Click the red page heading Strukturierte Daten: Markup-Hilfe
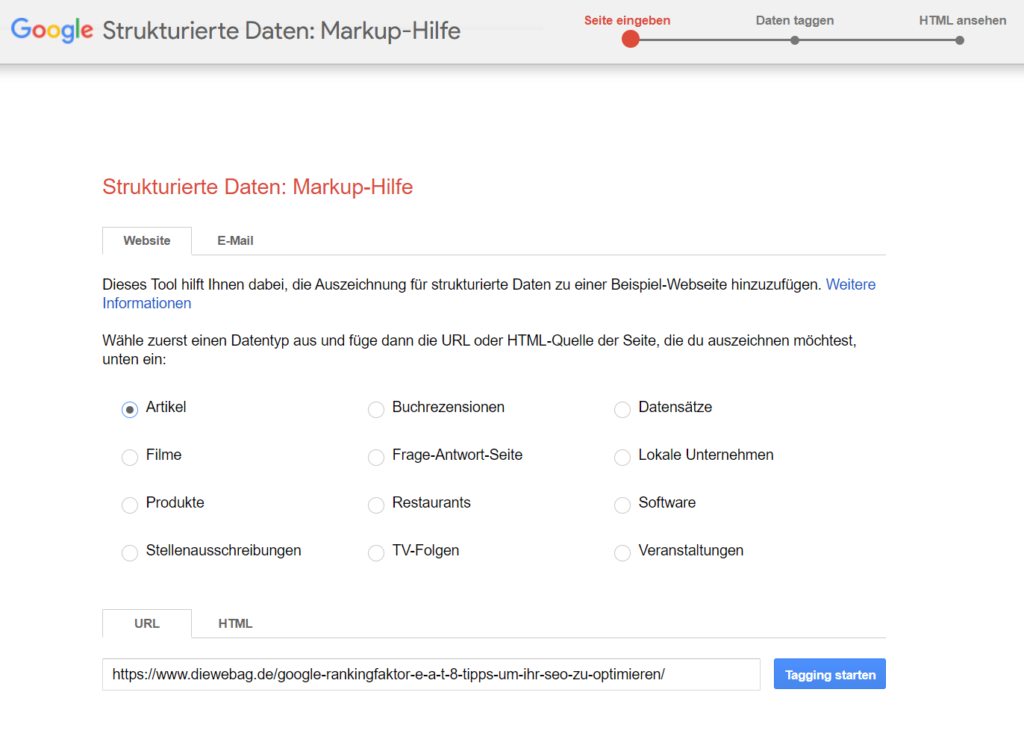1024x748 pixels. [x=257, y=187]
